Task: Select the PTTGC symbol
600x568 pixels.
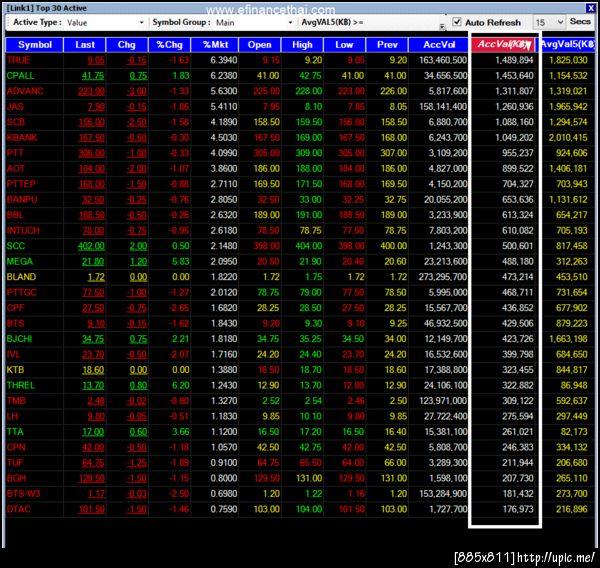Action: click(22, 292)
